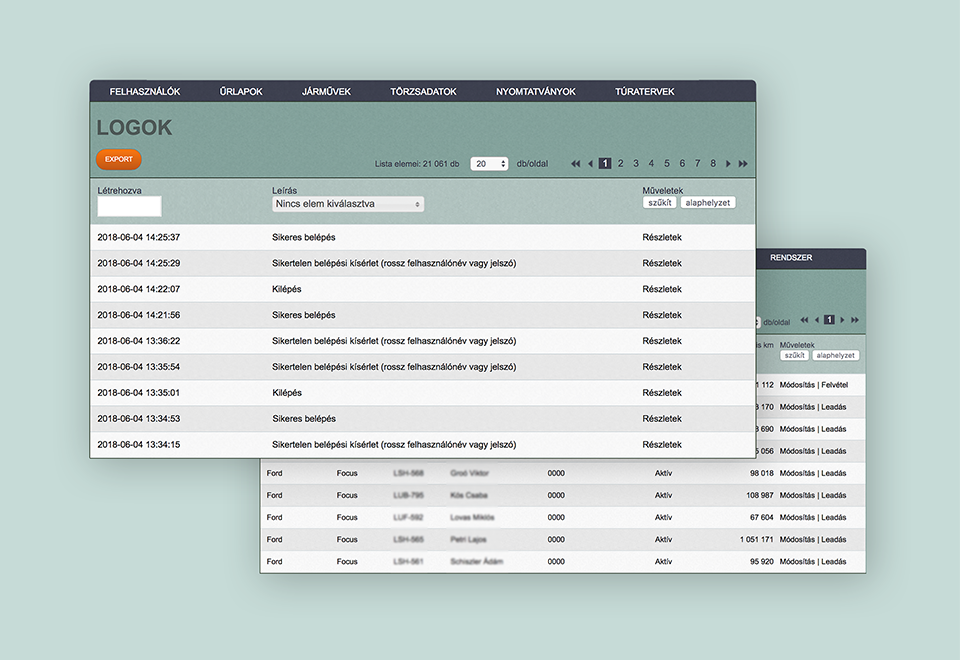Click next page arrow in rear vehicle window
The image size is (960, 660).
842,320
